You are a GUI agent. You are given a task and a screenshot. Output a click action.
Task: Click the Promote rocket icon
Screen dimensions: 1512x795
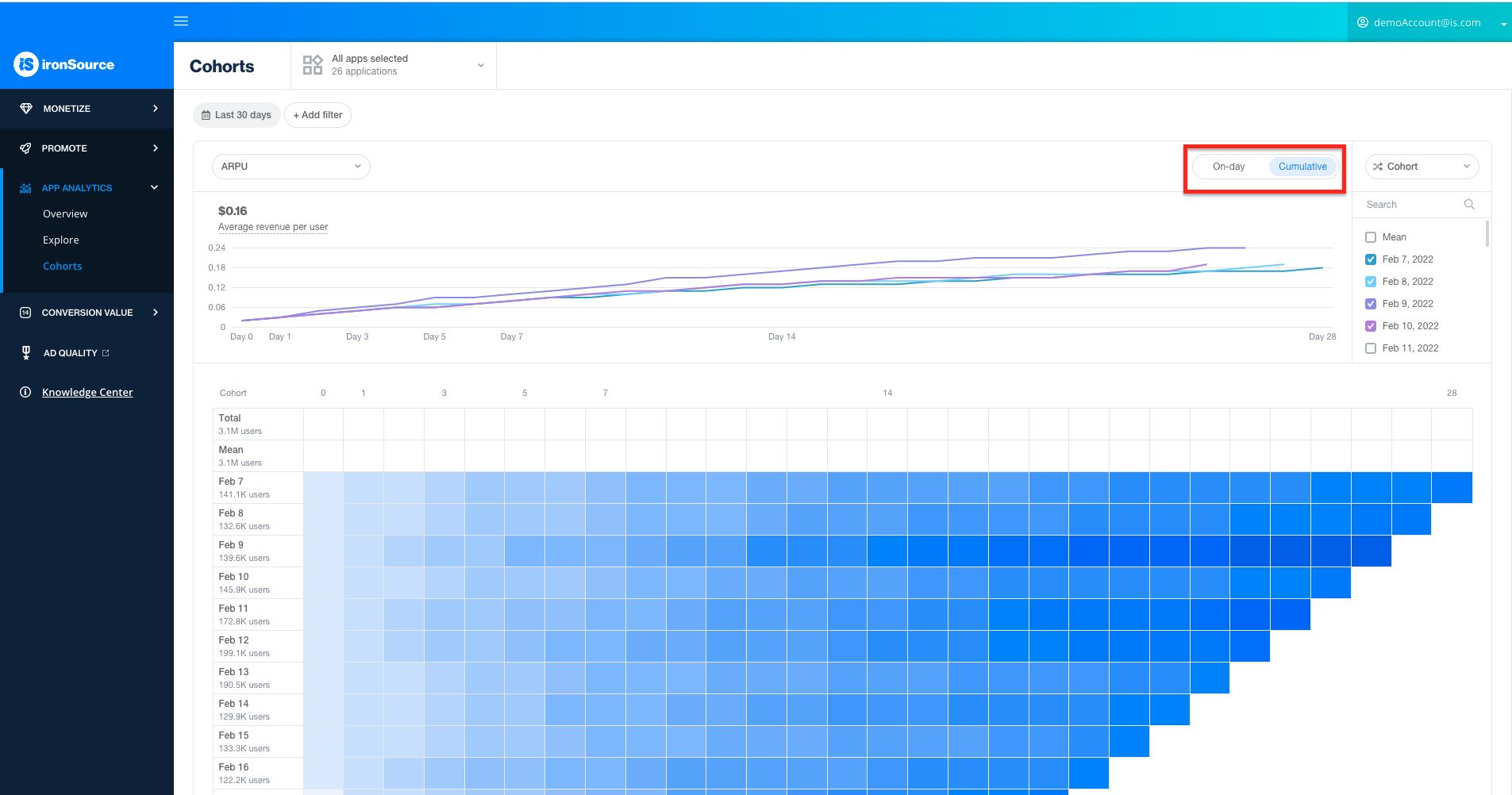(x=25, y=148)
